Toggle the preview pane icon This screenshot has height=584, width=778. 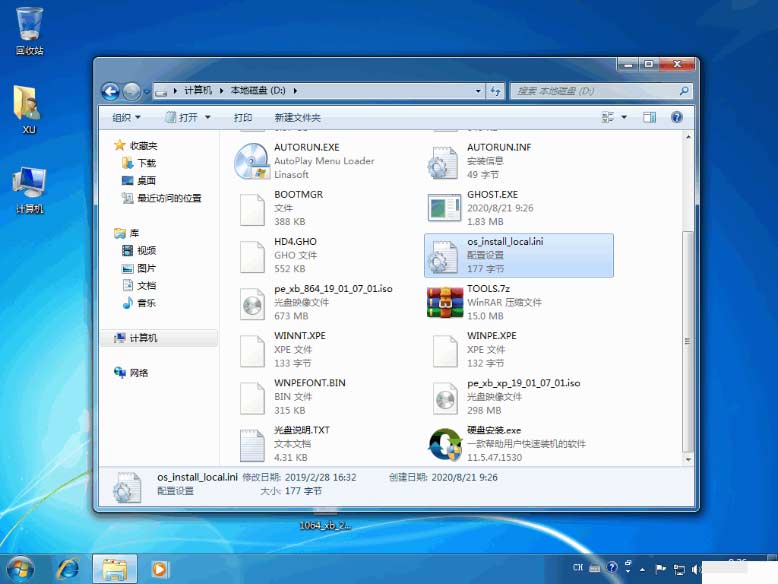click(650, 117)
